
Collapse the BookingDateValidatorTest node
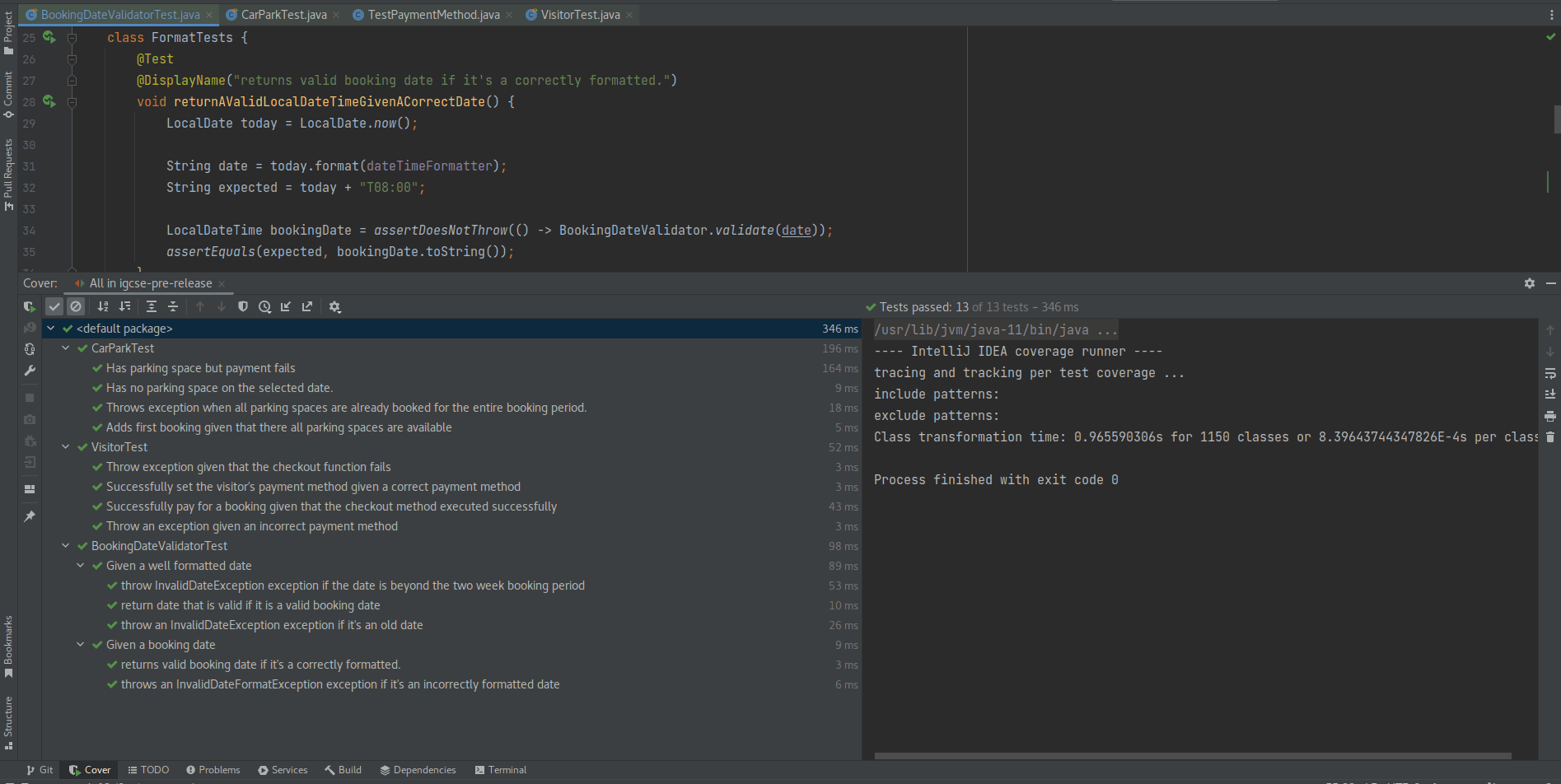click(66, 546)
